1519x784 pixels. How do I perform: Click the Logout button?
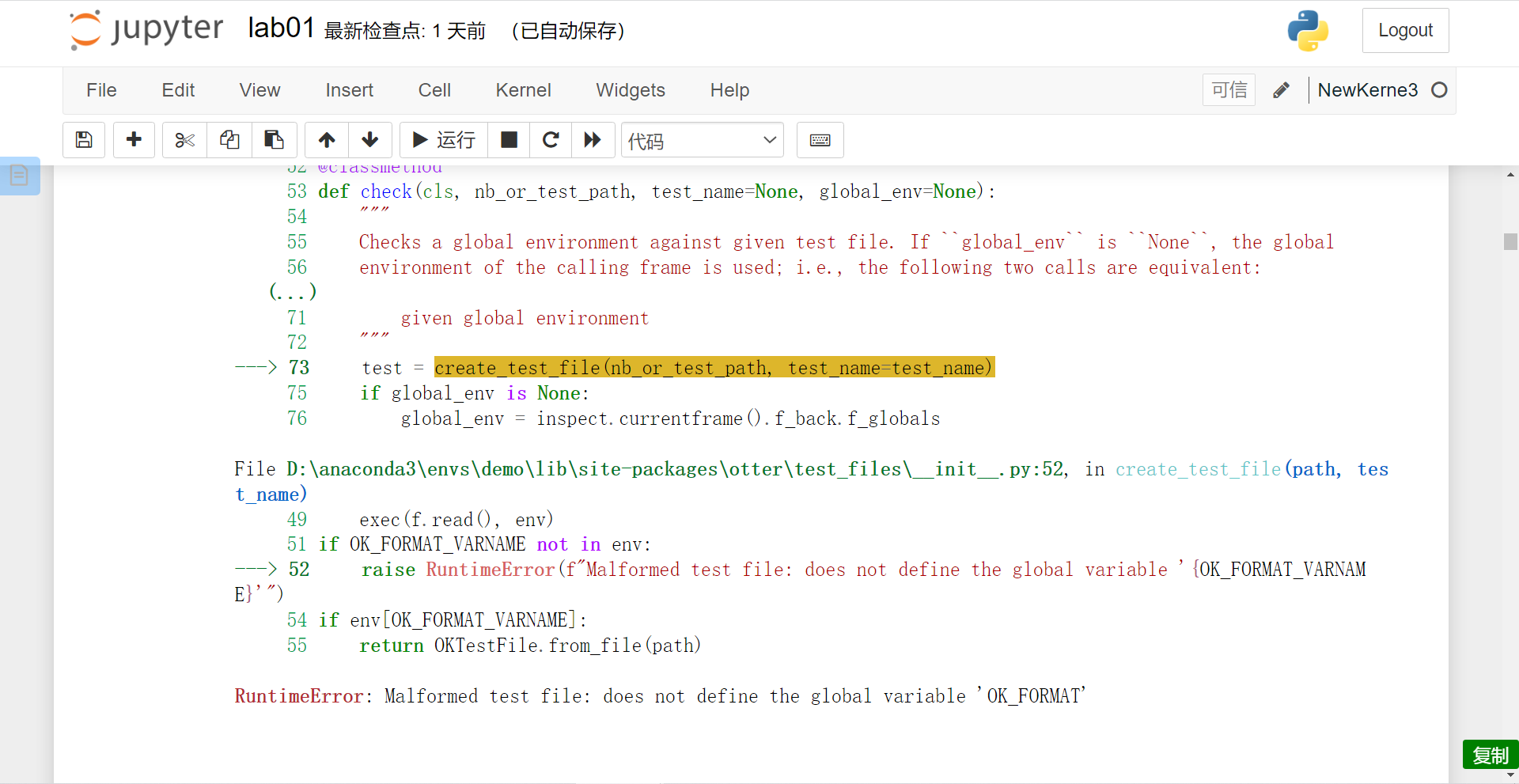[1405, 30]
